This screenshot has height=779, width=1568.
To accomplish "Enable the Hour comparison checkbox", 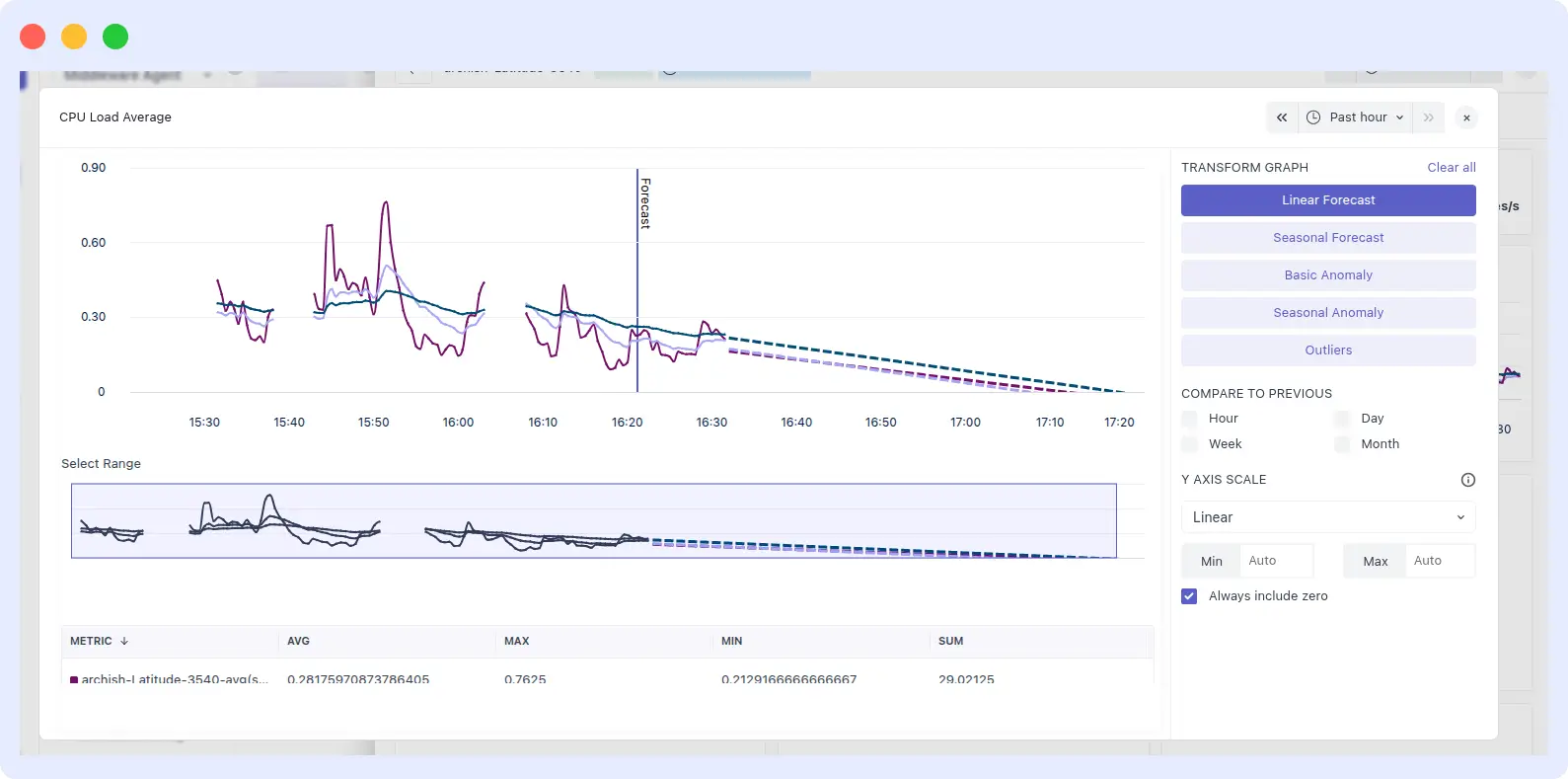I will click(1190, 419).
